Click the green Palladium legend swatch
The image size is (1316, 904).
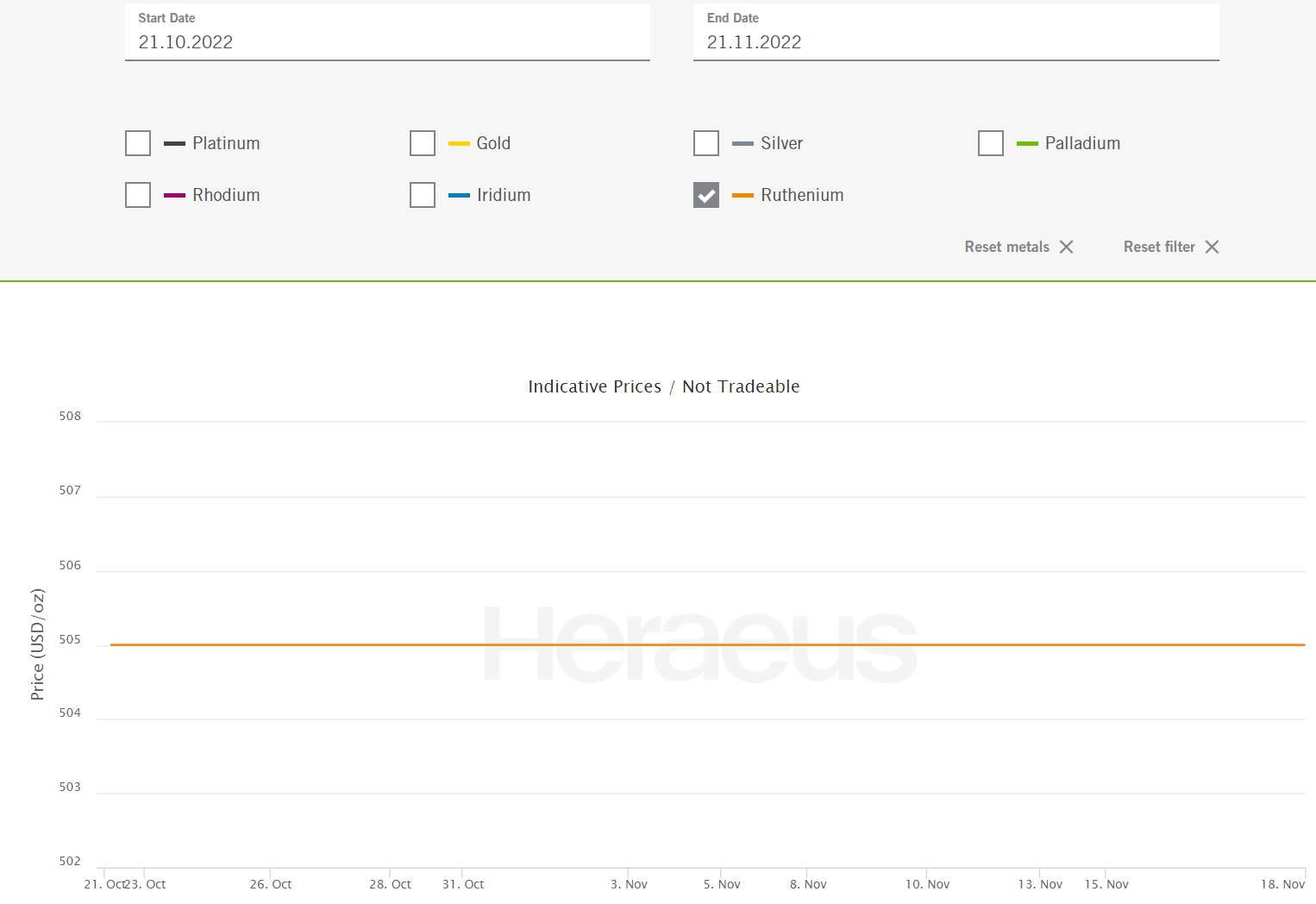pos(1027,144)
